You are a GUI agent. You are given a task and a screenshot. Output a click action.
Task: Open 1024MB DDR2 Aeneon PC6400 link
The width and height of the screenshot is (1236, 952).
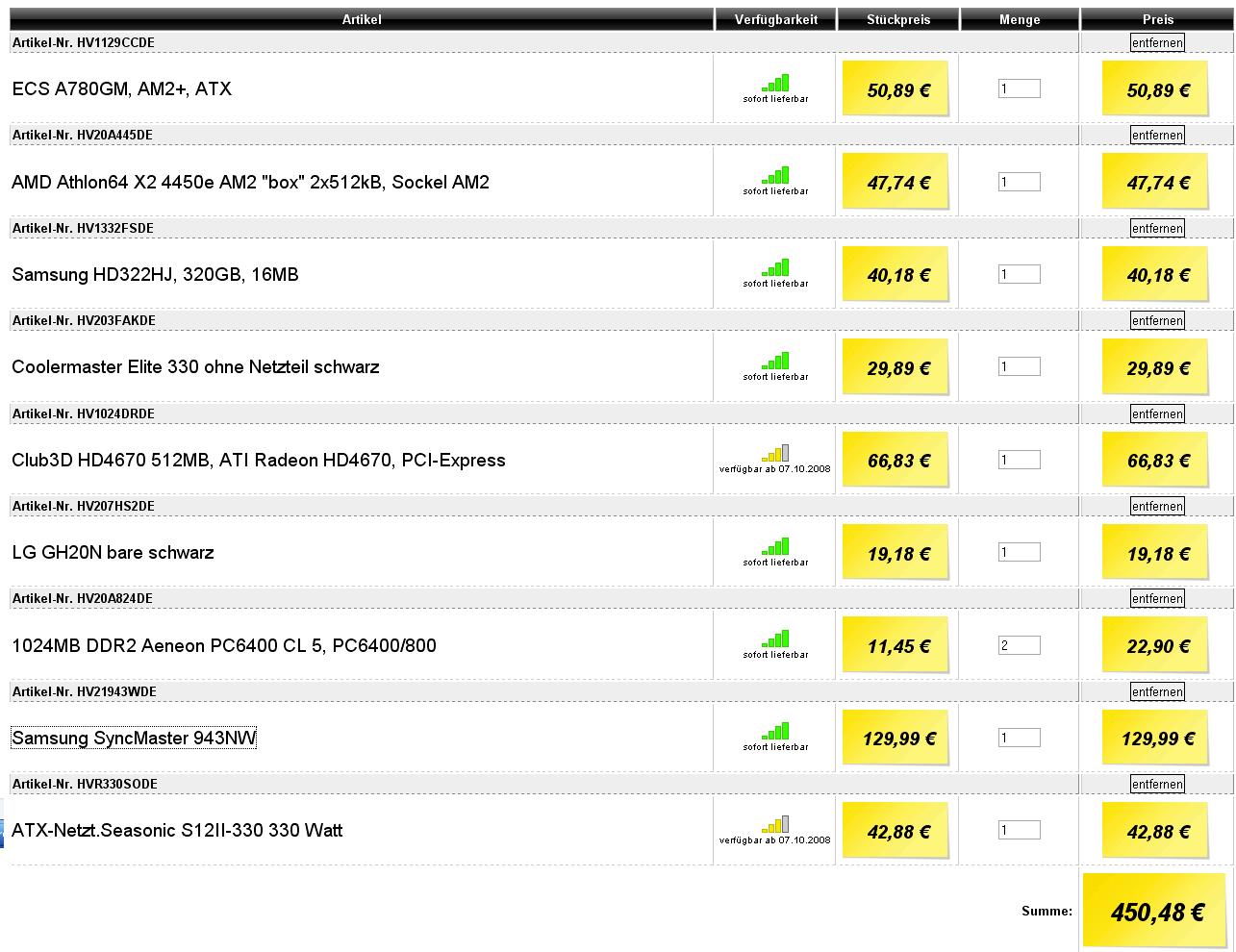pyautogui.click(x=224, y=645)
